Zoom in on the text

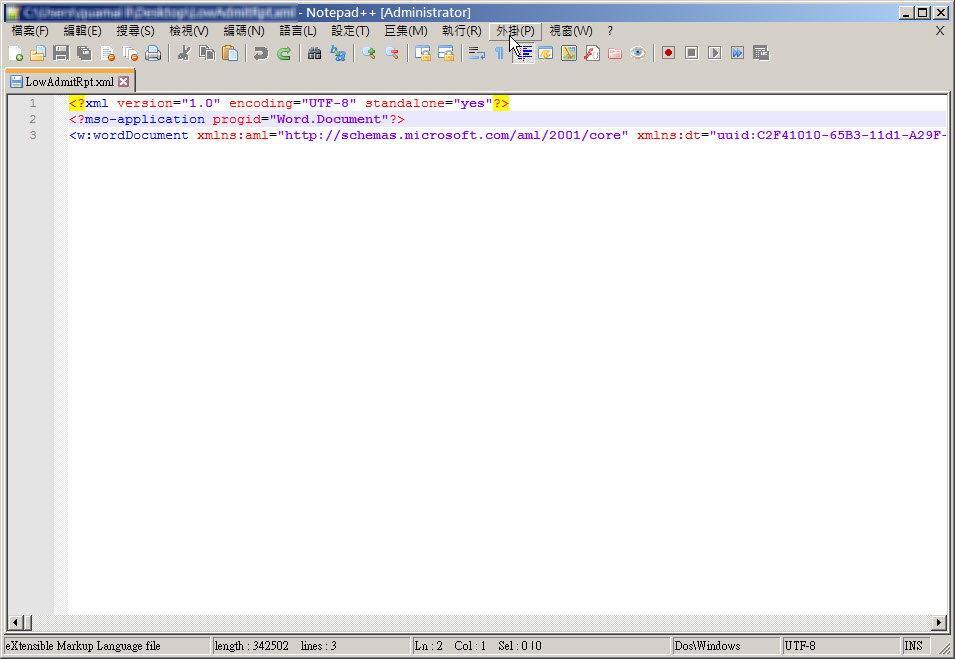[367, 53]
